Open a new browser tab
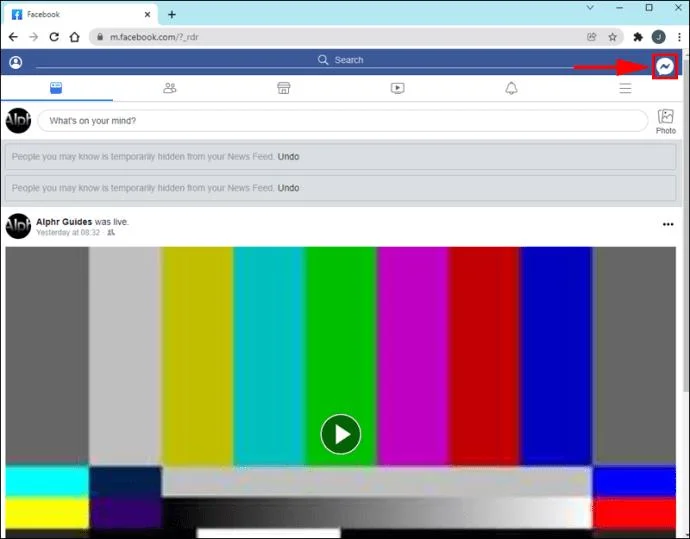 coord(172,15)
